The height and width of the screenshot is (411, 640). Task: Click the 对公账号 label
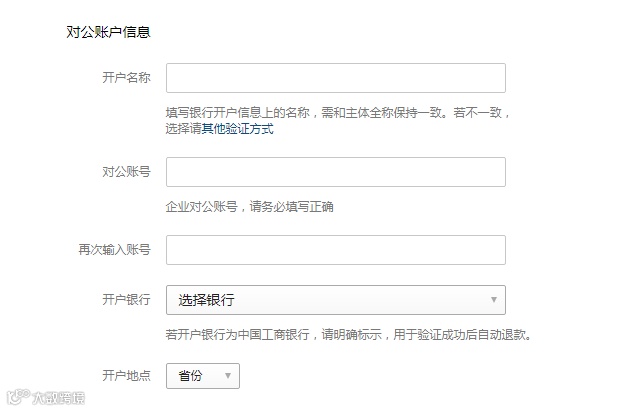point(126,172)
